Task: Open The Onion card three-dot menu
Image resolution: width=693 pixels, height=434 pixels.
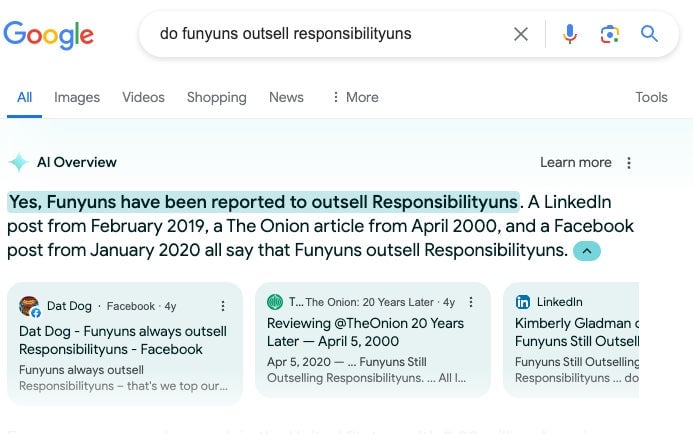Action: coord(471,302)
